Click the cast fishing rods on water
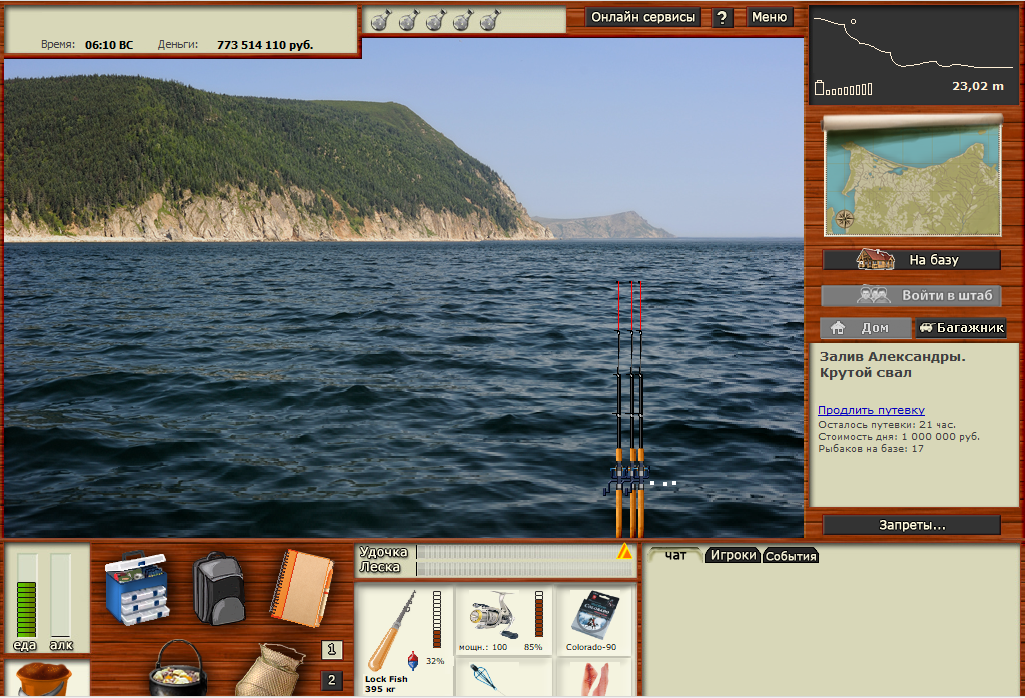This screenshot has width=1025, height=698. click(630, 408)
